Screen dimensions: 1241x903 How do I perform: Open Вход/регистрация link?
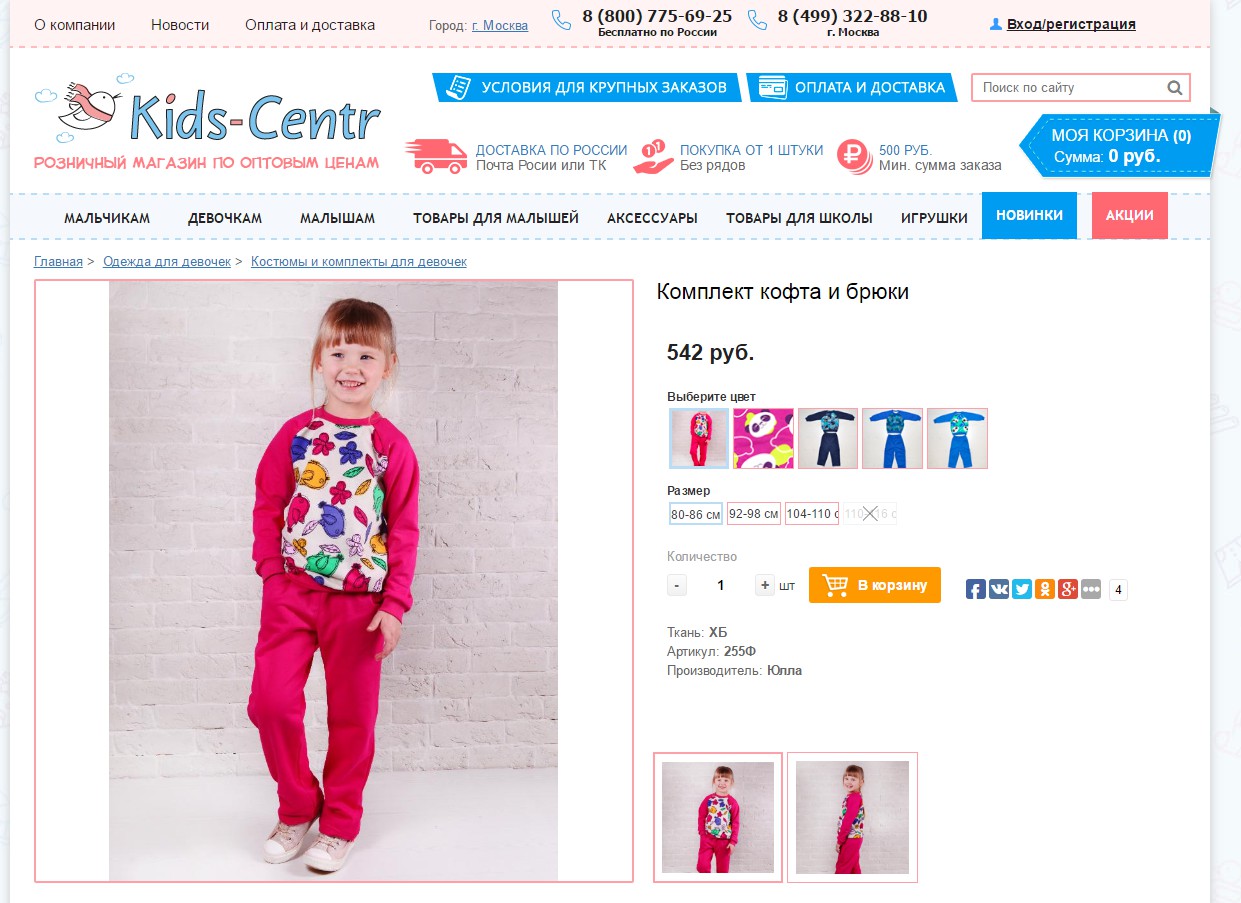click(x=1071, y=24)
